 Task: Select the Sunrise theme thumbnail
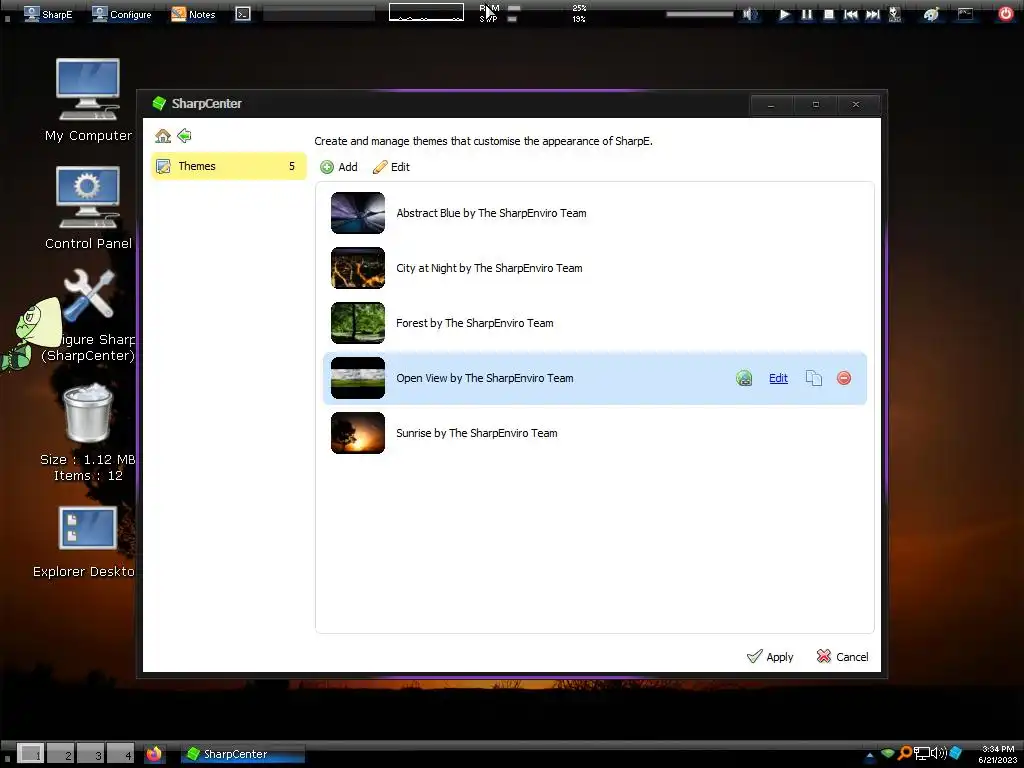pos(358,433)
